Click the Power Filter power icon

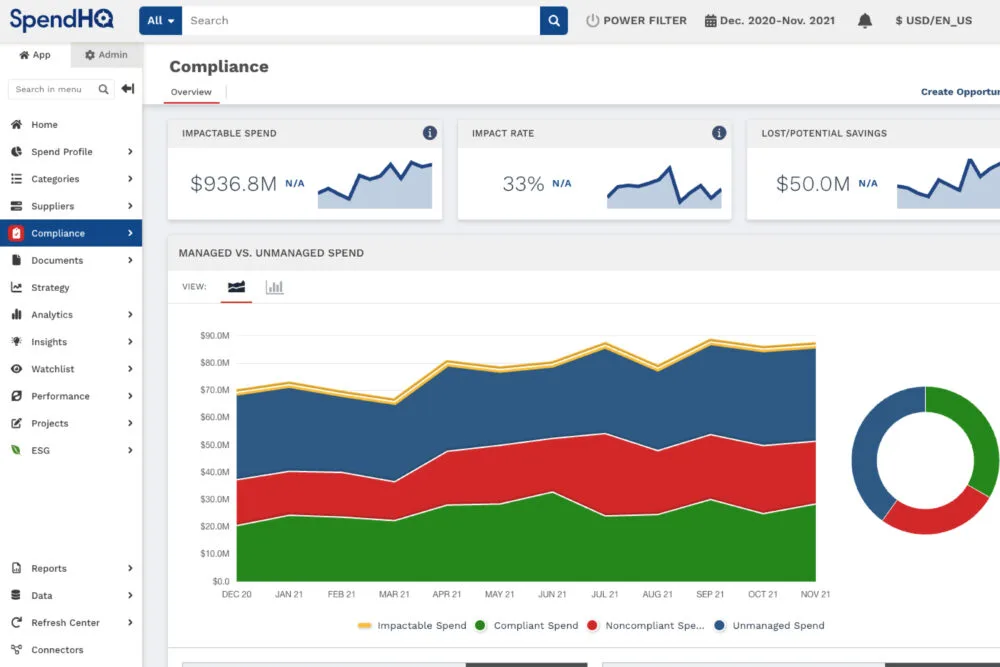coord(592,20)
